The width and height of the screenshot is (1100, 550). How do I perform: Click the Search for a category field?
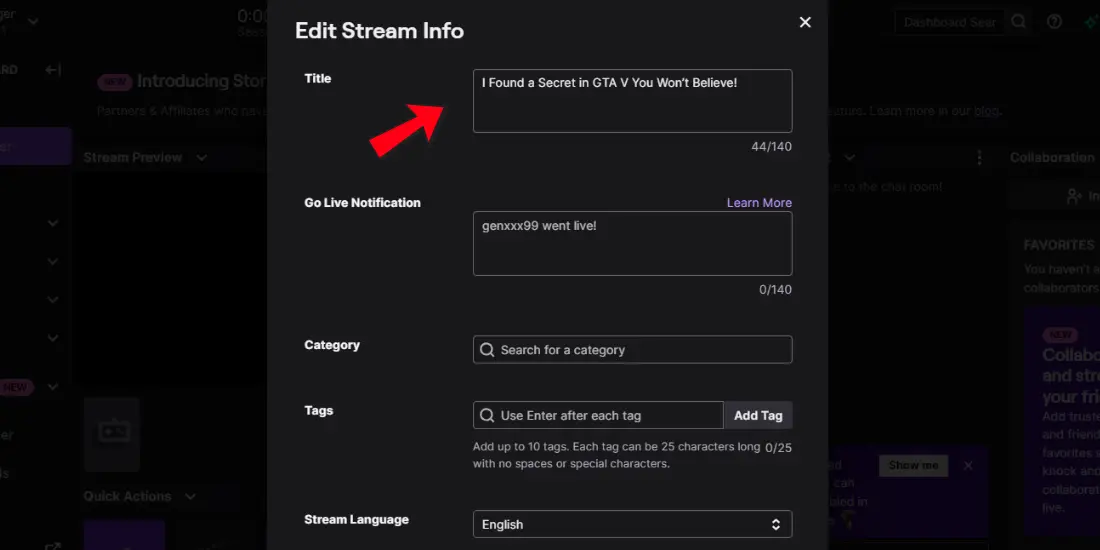632,349
